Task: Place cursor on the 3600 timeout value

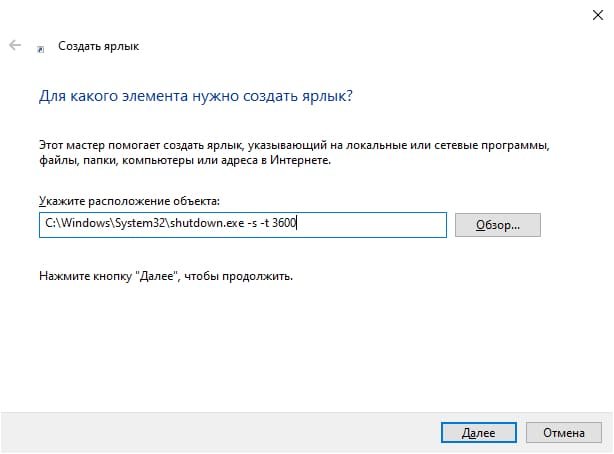Action: pos(284,223)
